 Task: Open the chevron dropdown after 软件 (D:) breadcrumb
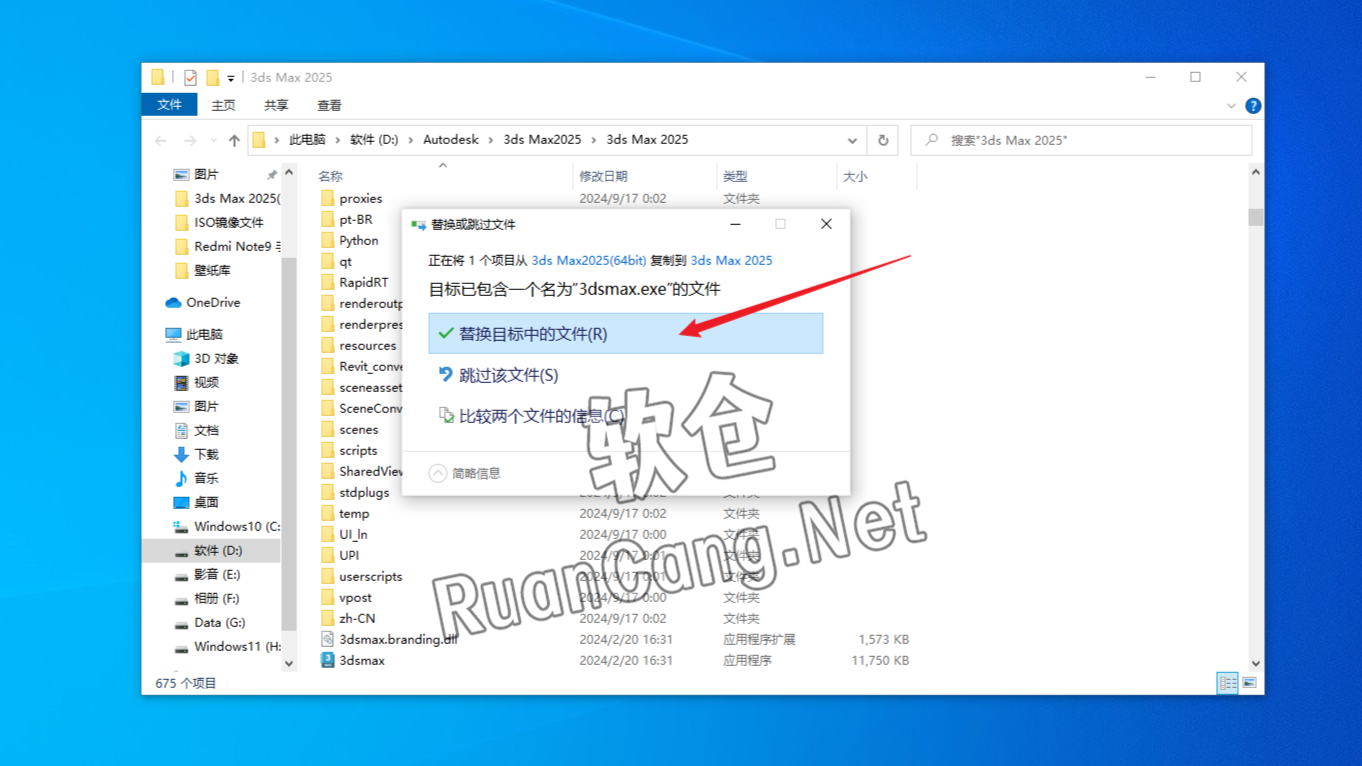click(411, 140)
